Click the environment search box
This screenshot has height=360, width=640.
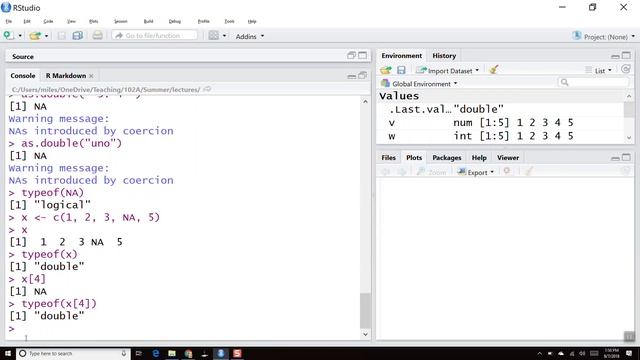pyautogui.click(x=593, y=82)
